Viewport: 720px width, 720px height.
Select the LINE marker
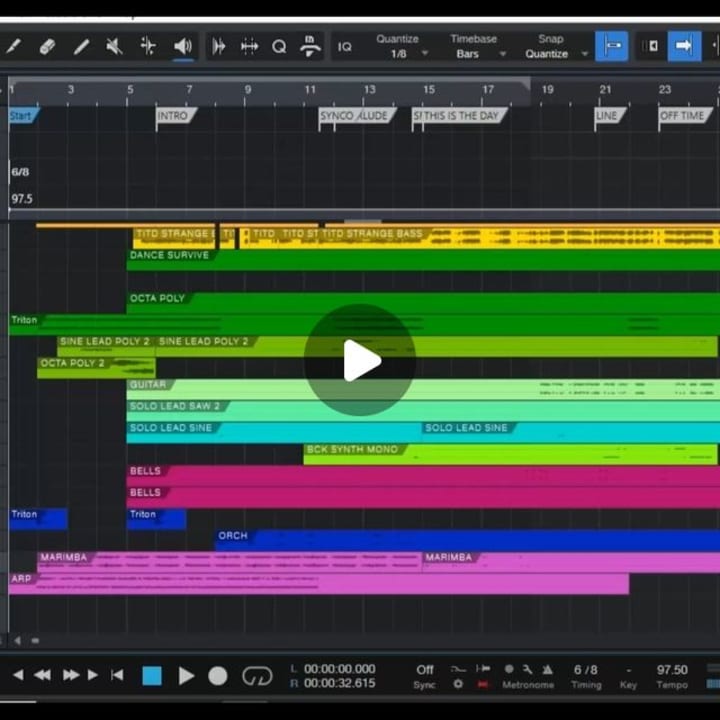point(610,116)
